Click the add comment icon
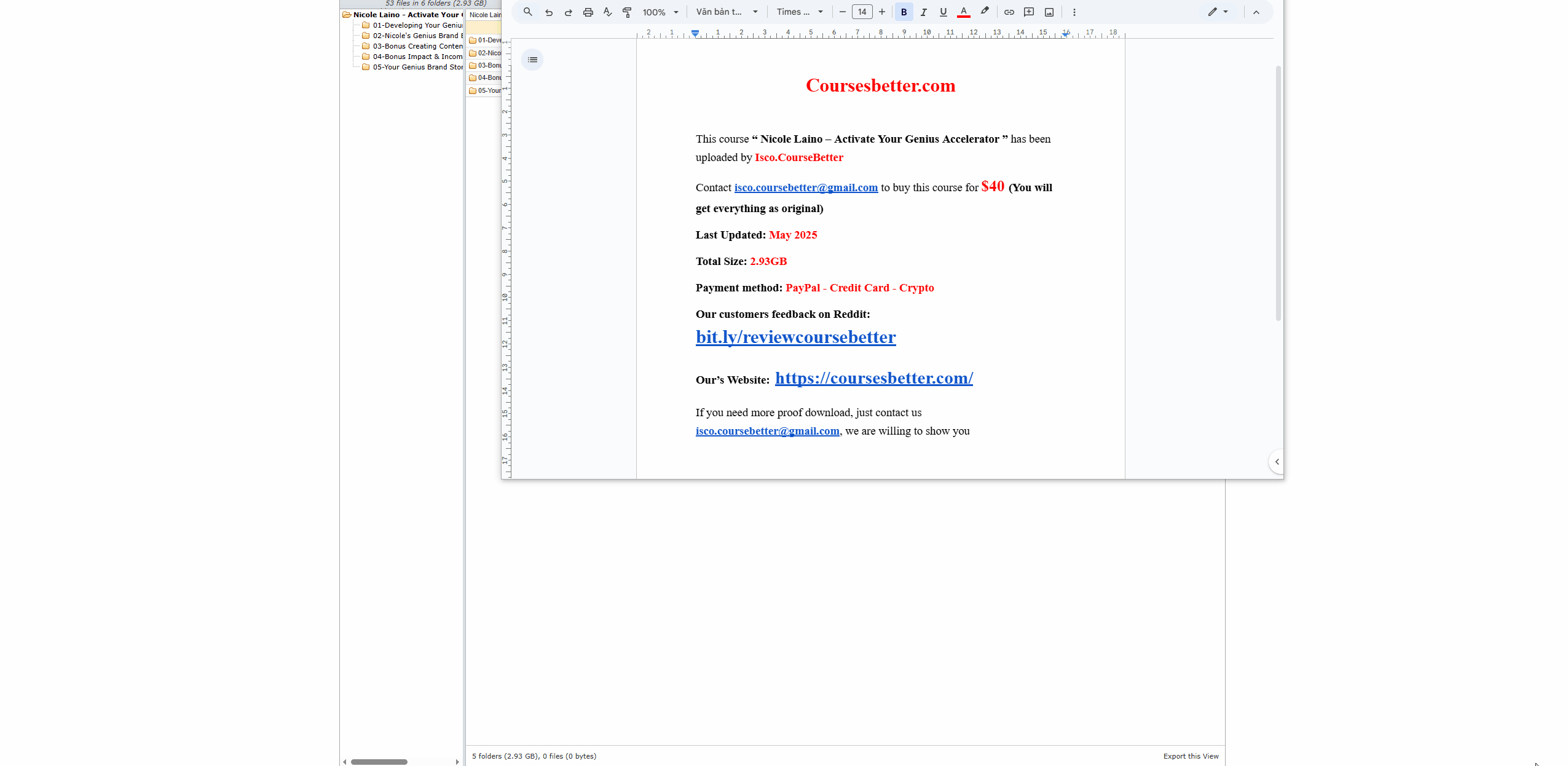Viewport: 1568px width, 766px height. (1028, 12)
